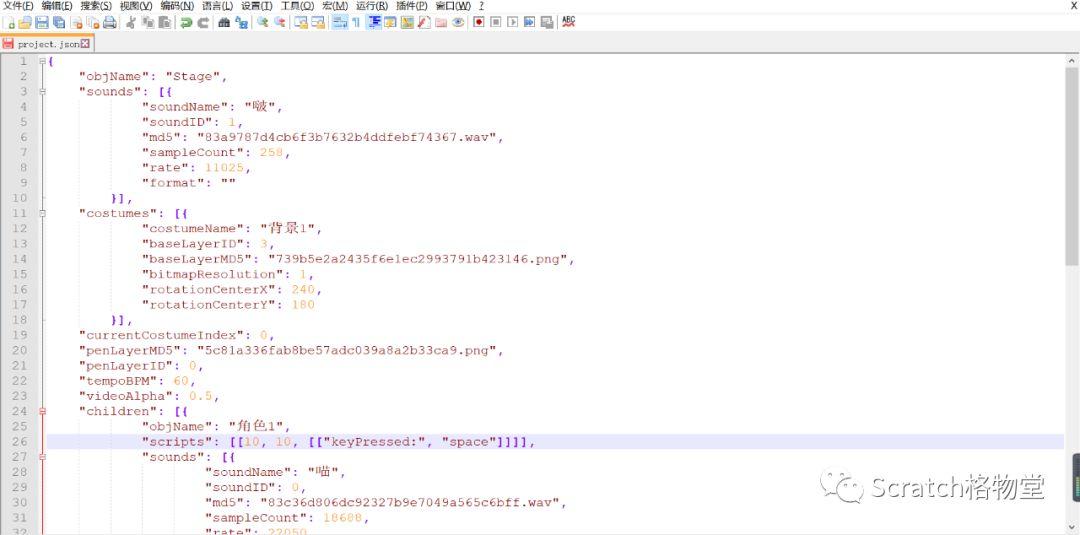This screenshot has height=535, width=1080.
Task: Click the Open file folder icon
Action: tap(25, 22)
